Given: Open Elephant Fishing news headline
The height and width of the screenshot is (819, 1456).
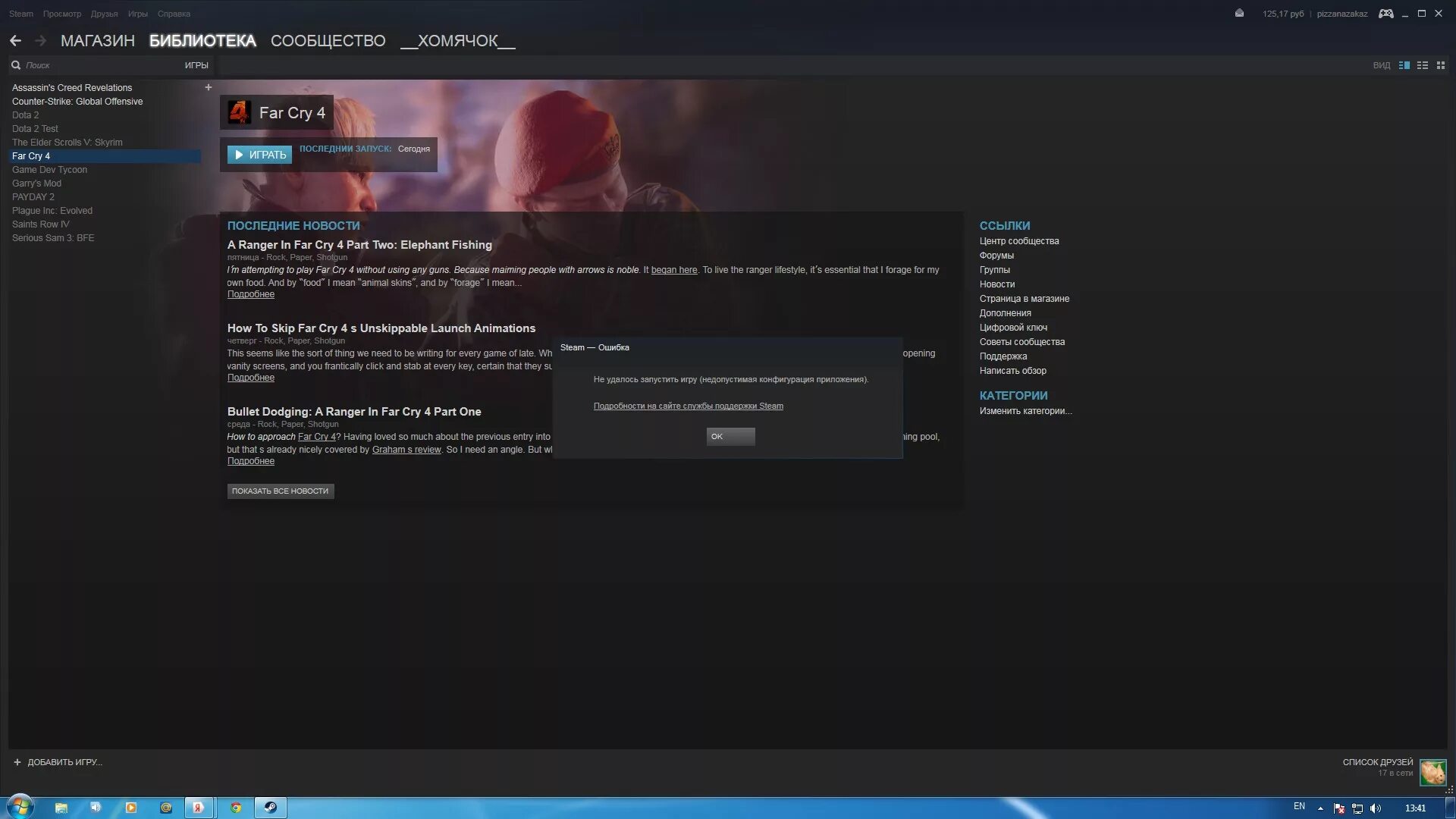Looking at the screenshot, I should pyautogui.click(x=359, y=245).
